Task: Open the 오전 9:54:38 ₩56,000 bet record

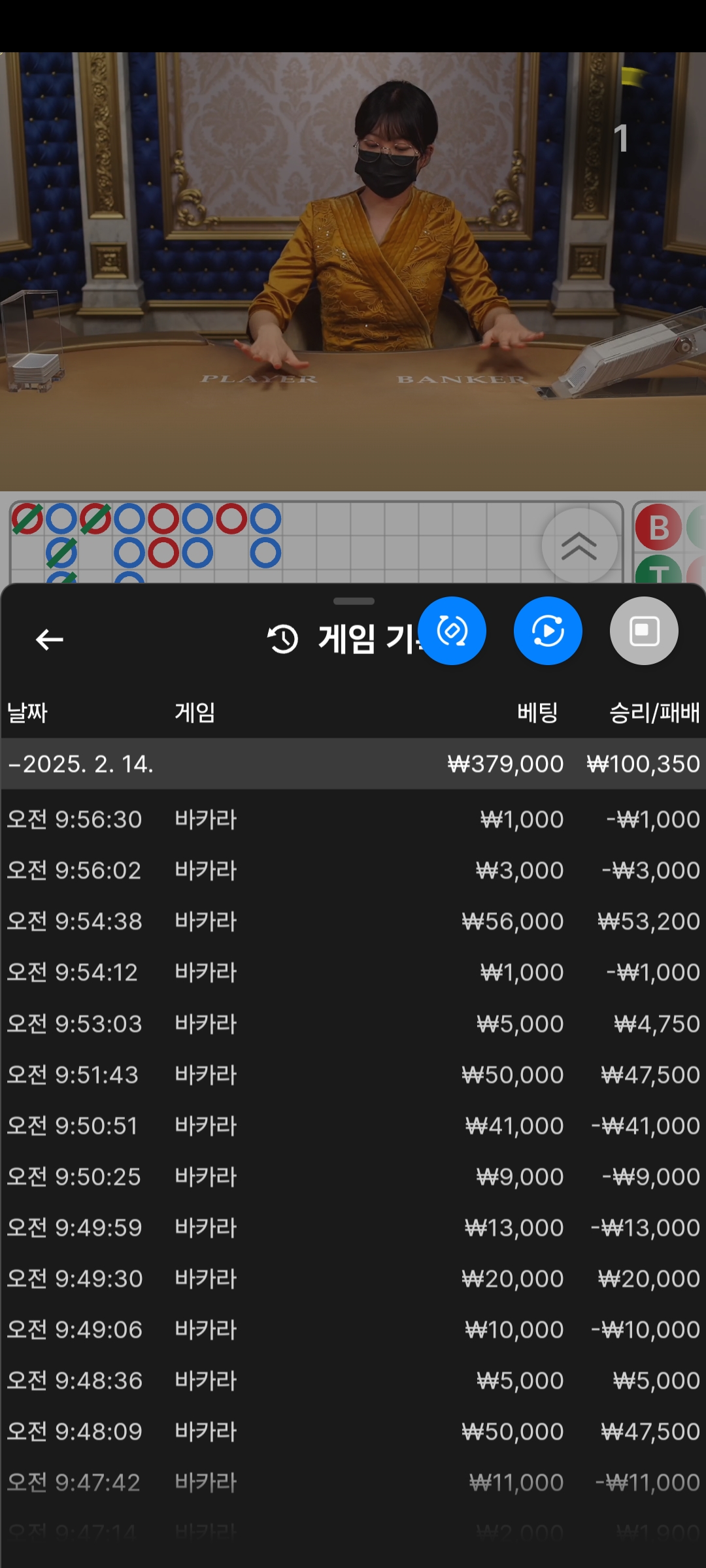Action: point(353,921)
